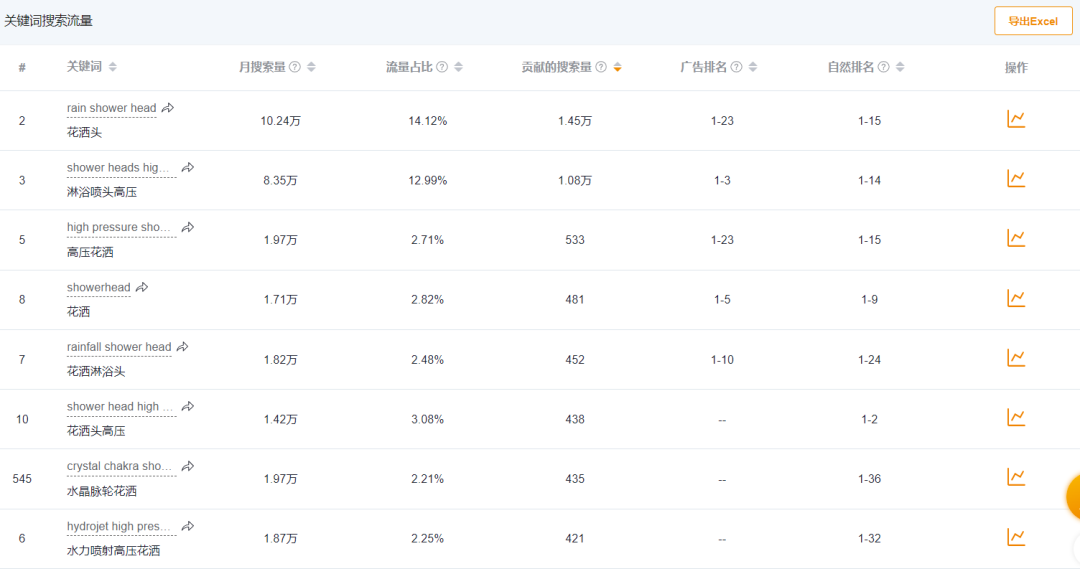
Task: View trend chart for hydrojet high pressure keyword
Action: tap(1016, 537)
